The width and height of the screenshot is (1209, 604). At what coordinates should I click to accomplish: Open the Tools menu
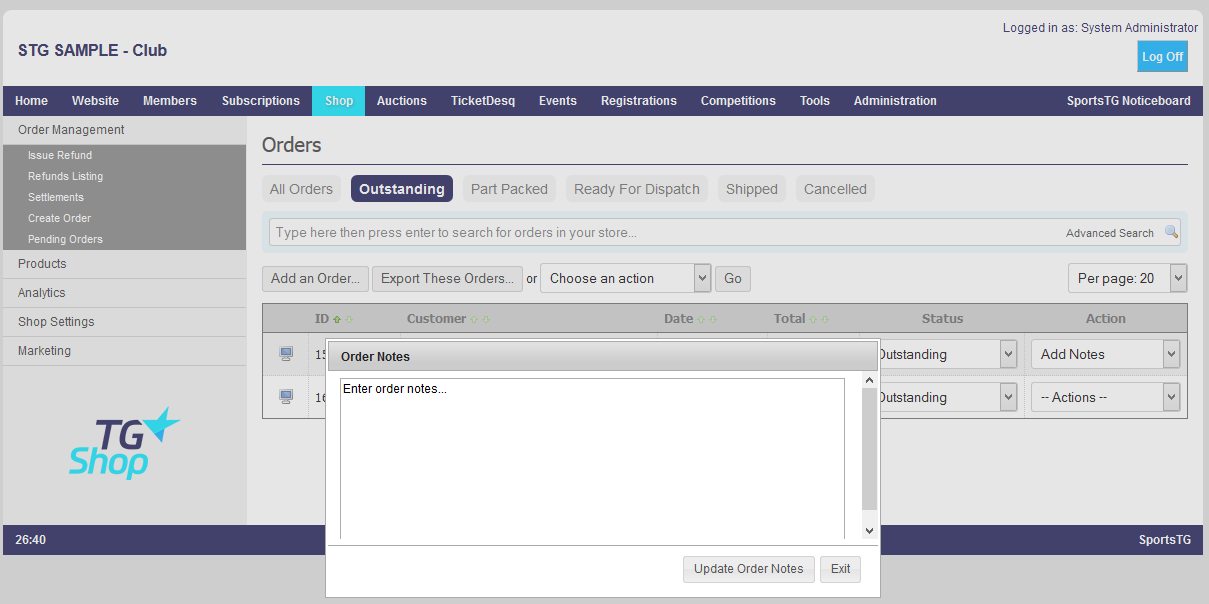[x=815, y=101]
